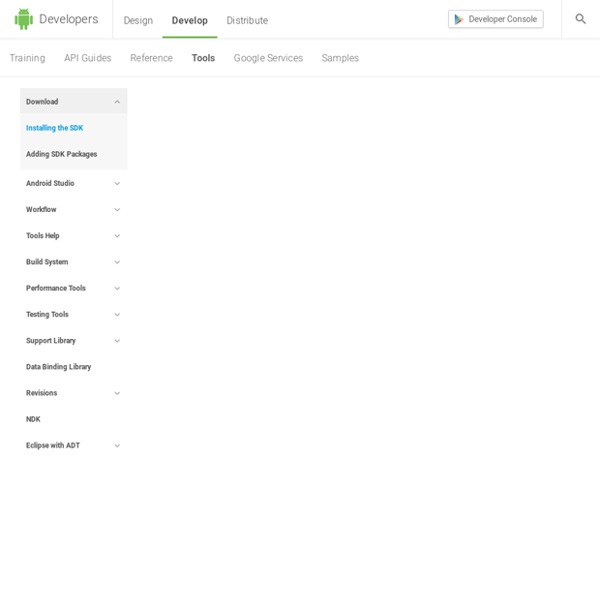600x600 pixels.
Task: Open Installing the SDK link
Action: [x=54, y=128]
